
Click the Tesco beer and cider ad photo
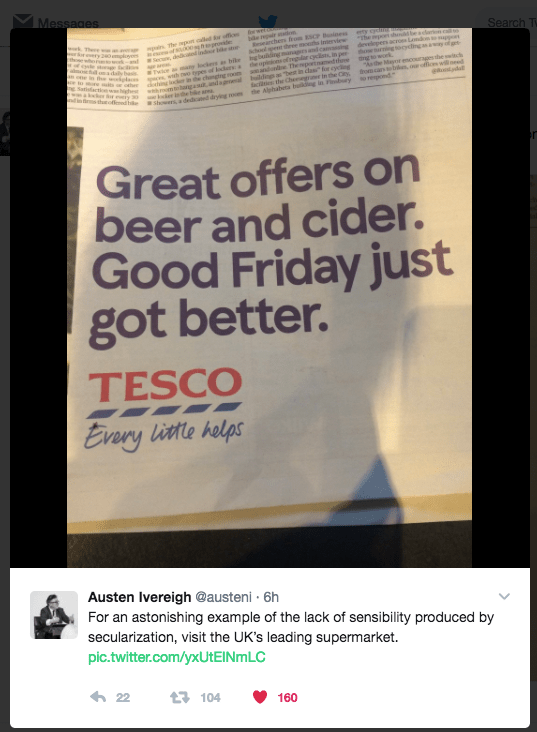(x=269, y=297)
